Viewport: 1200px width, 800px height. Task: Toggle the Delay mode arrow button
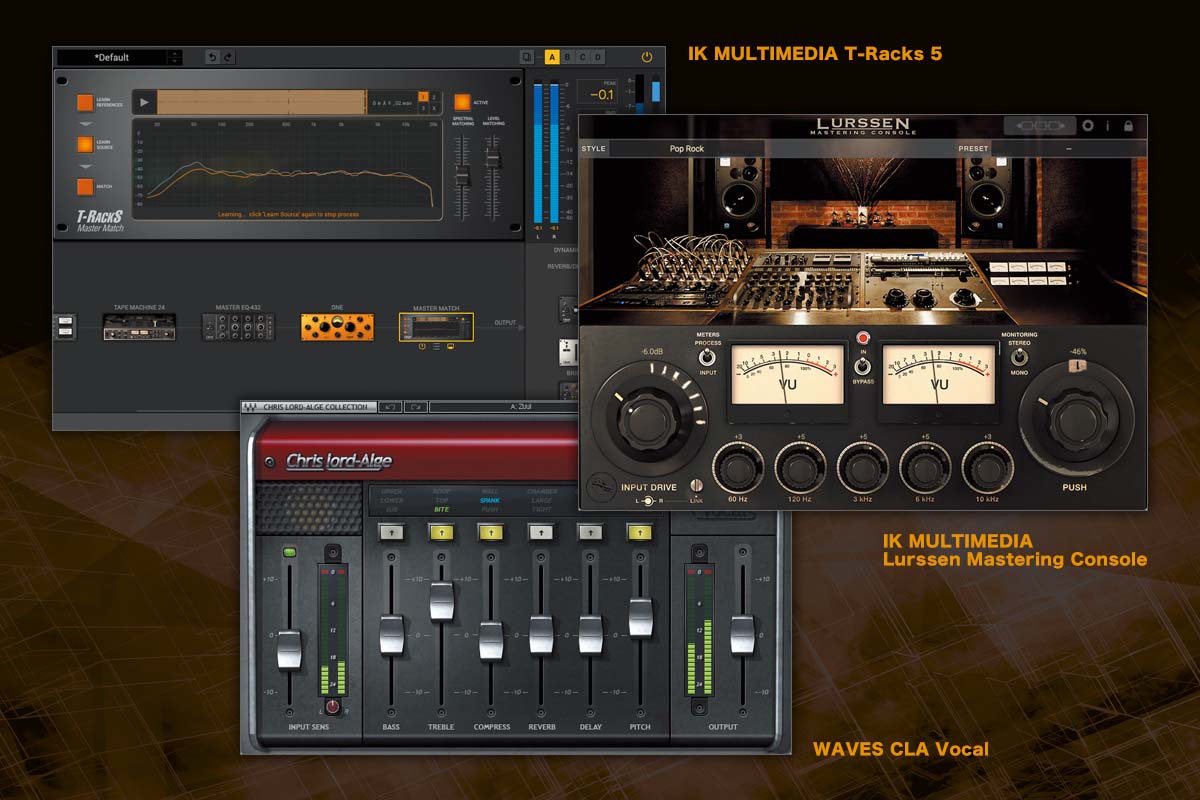591,533
